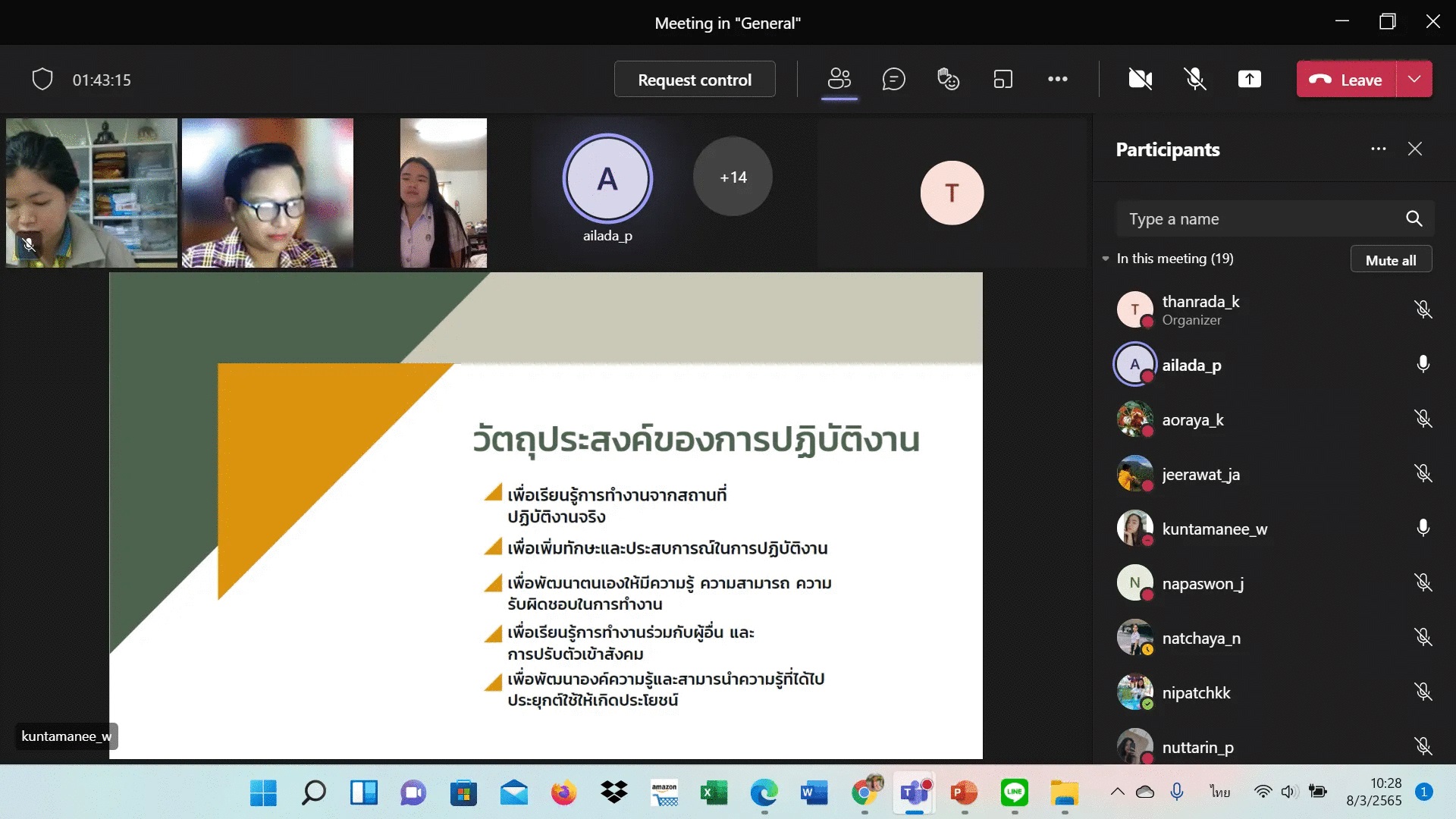Open the breakout rooms icon
1456x819 pixels.
click(x=1003, y=79)
